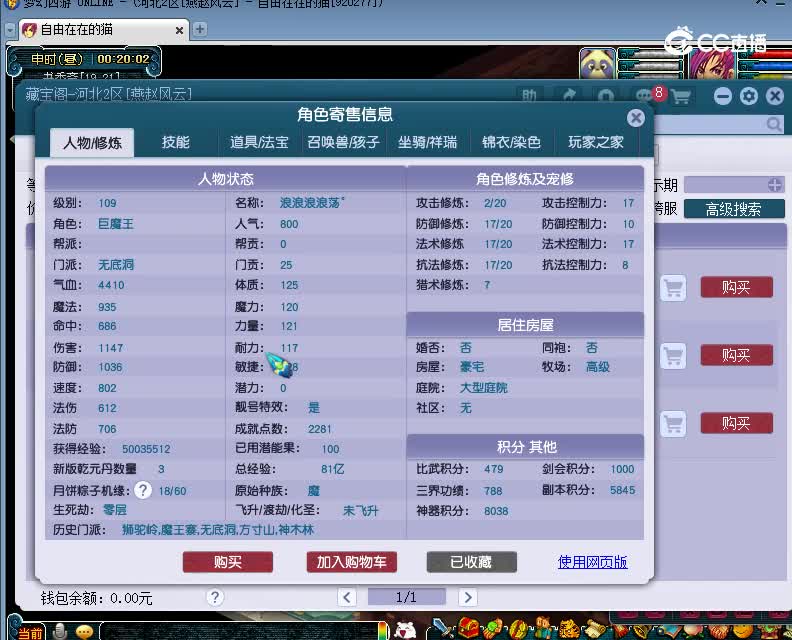
Task: Click the 申时(昼) time indicator
Action: [x=57, y=59]
